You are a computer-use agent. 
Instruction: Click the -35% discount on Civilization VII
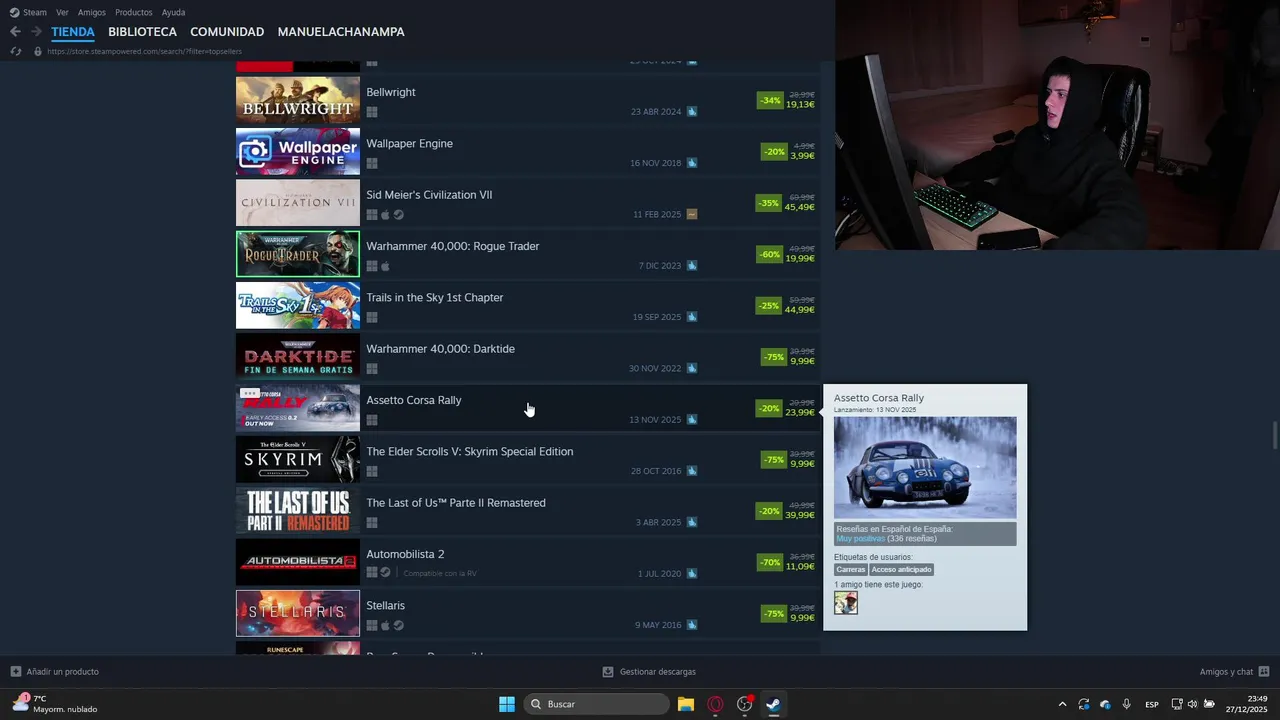(x=768, y=203)
